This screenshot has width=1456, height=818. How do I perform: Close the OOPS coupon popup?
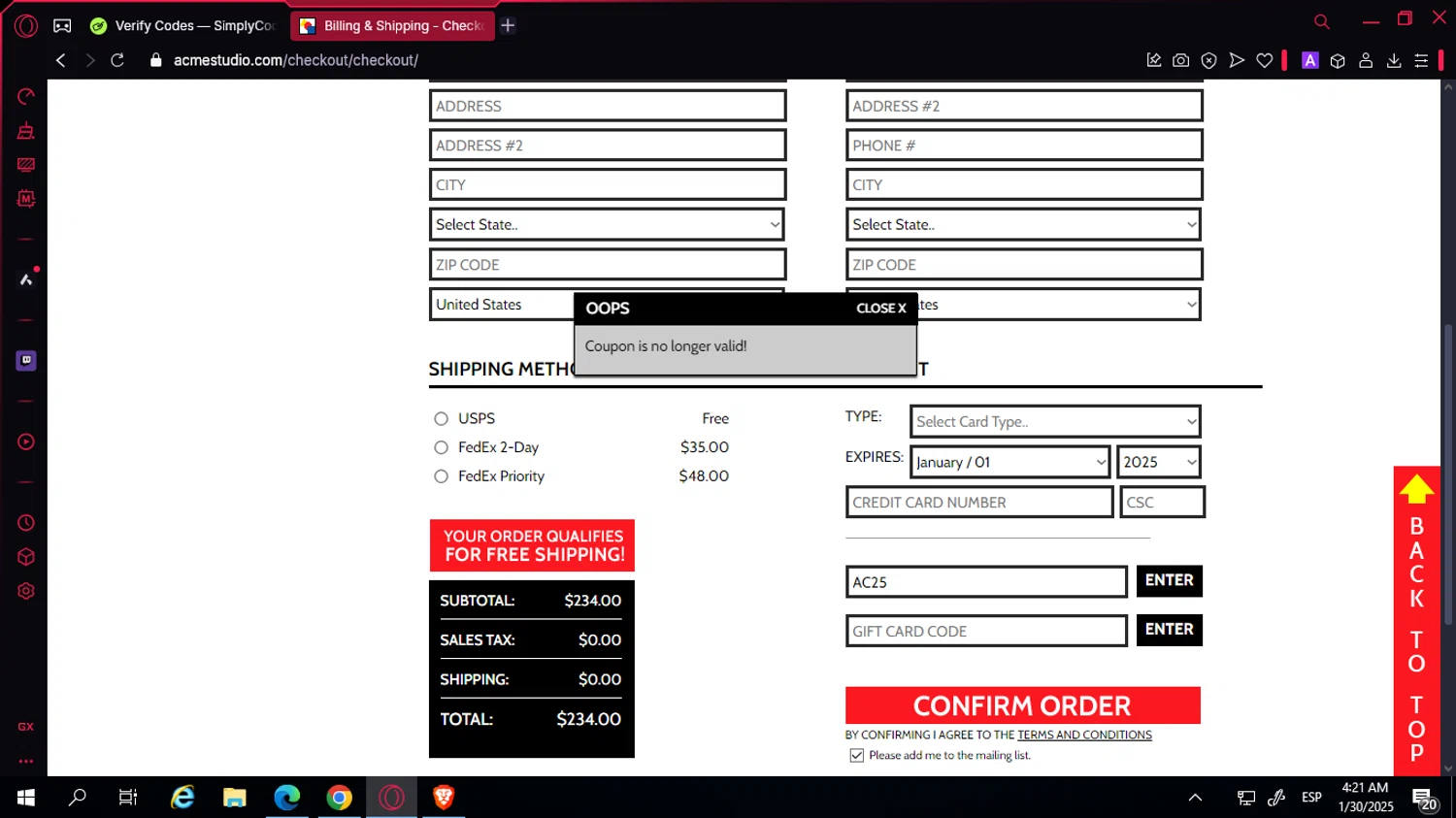tap(881, 309)
